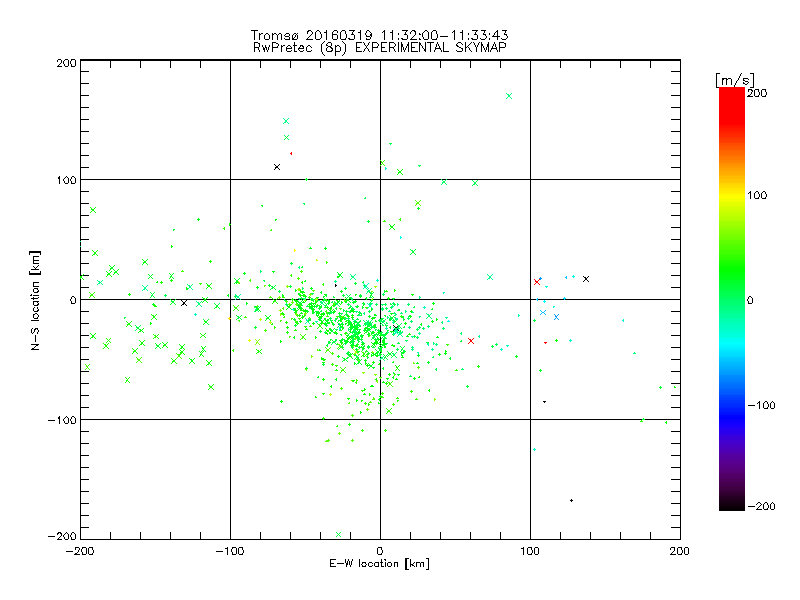Click the 'N-S location [km]' axis label

click(x=35, y=301)
